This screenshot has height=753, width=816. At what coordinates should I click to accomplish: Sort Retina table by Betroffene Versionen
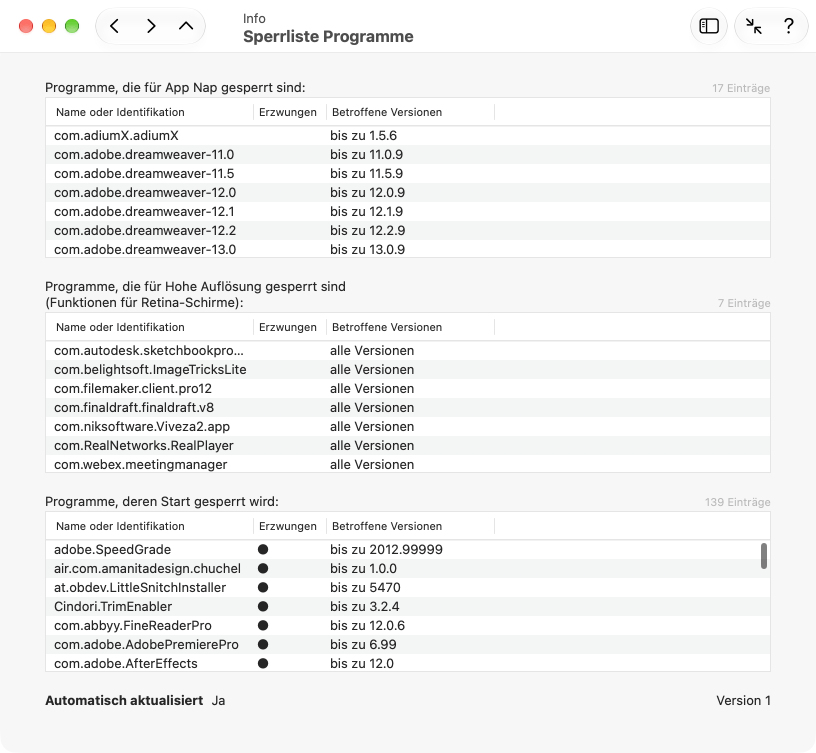[x=410, y=327]
